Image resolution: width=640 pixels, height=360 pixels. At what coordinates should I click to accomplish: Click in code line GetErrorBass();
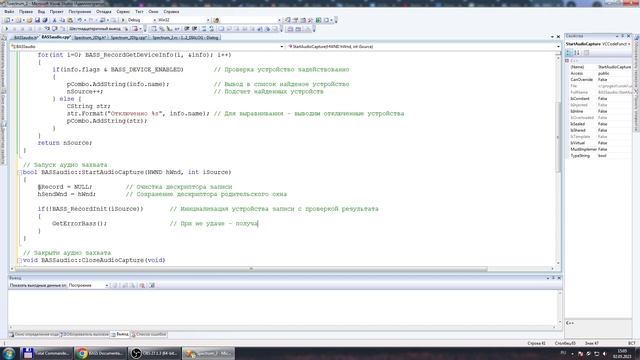pos(79,224)
